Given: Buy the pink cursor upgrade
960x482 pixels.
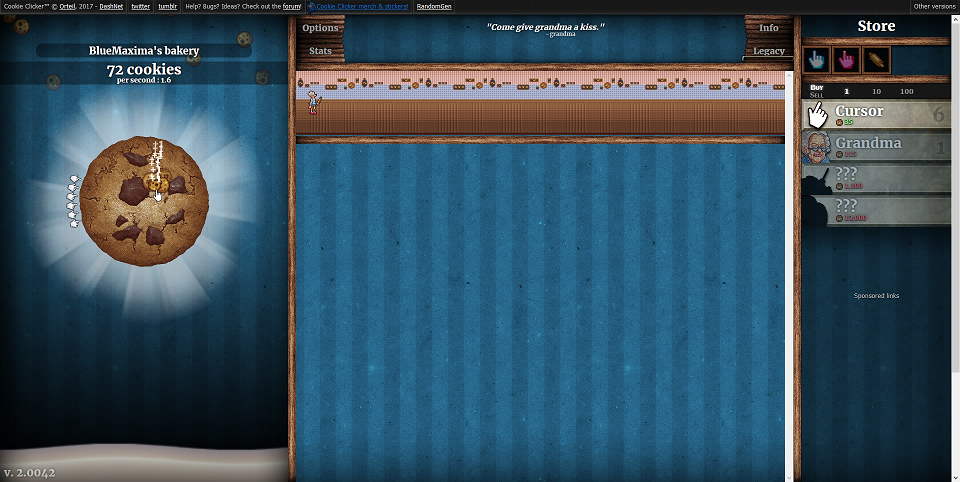Looking at the screenshot, I should tap(846, 60).
